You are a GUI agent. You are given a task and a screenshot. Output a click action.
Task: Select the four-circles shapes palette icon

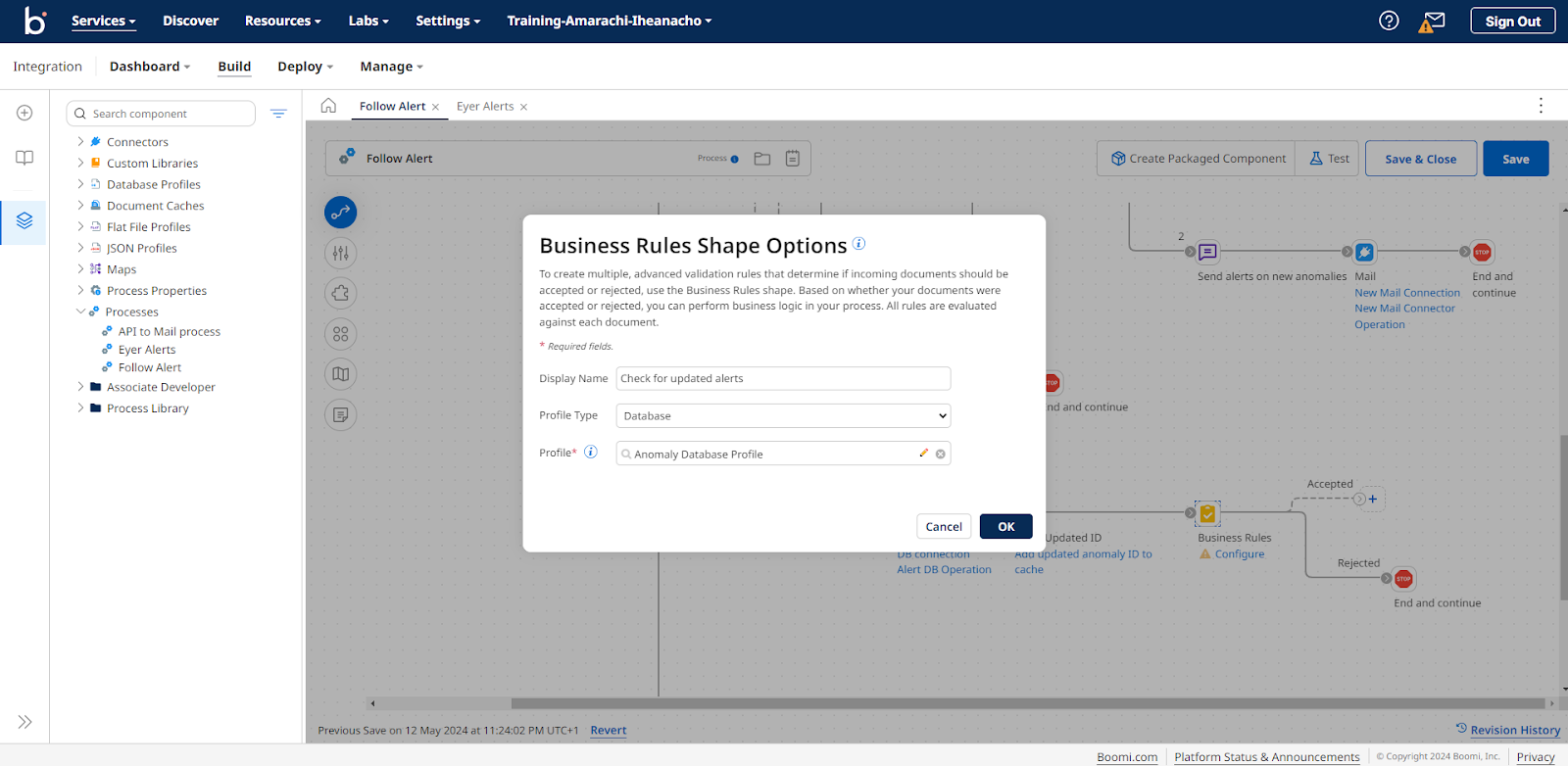click(341, 334)
